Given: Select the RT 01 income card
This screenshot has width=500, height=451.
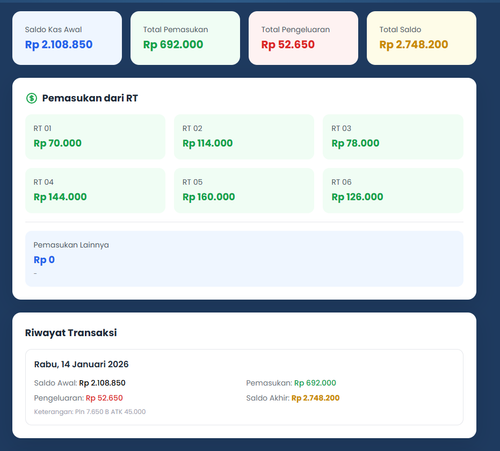Looking at the screenshot, I should [95, 137].
